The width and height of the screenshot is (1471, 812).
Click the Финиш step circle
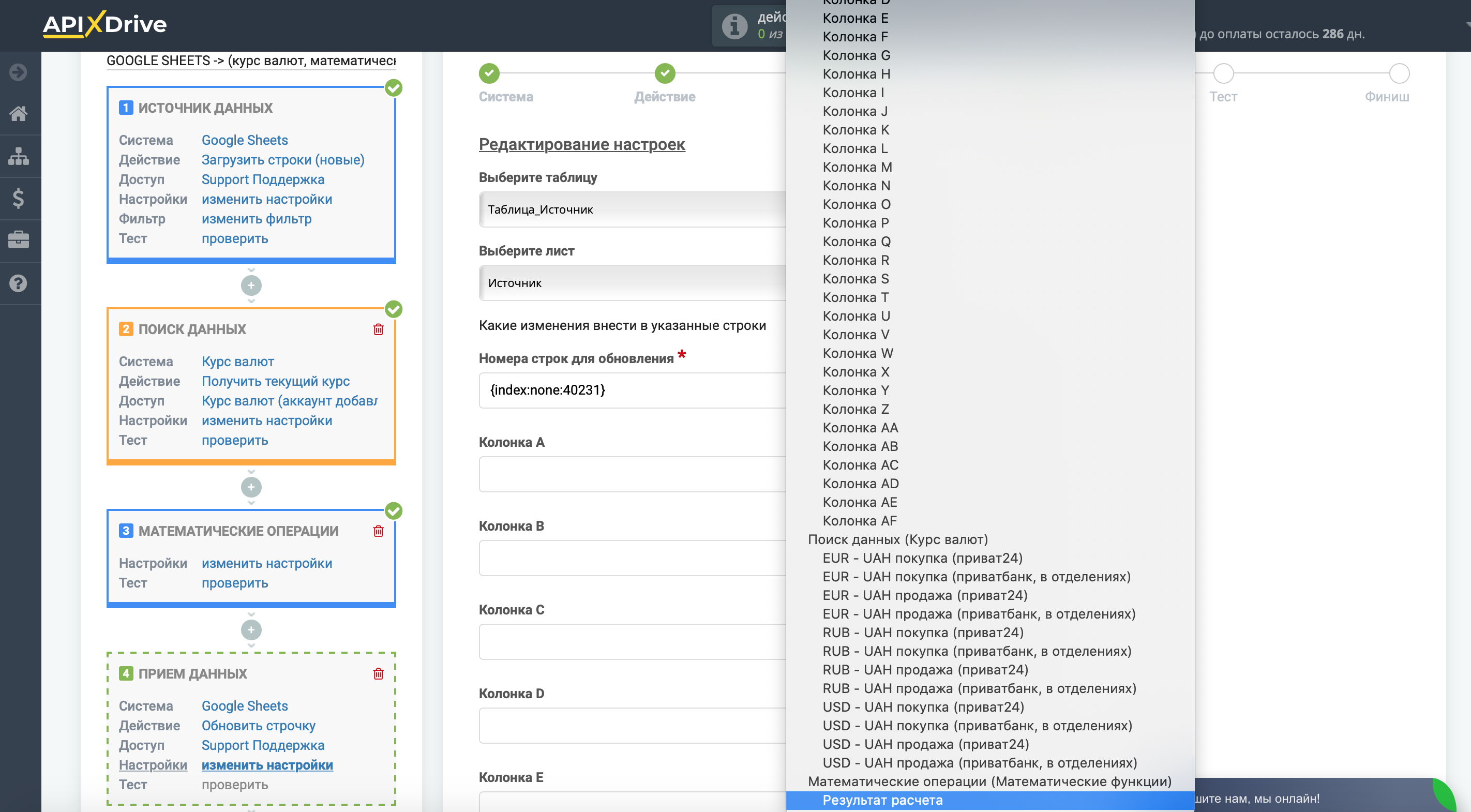click(x=1399, y=73)
